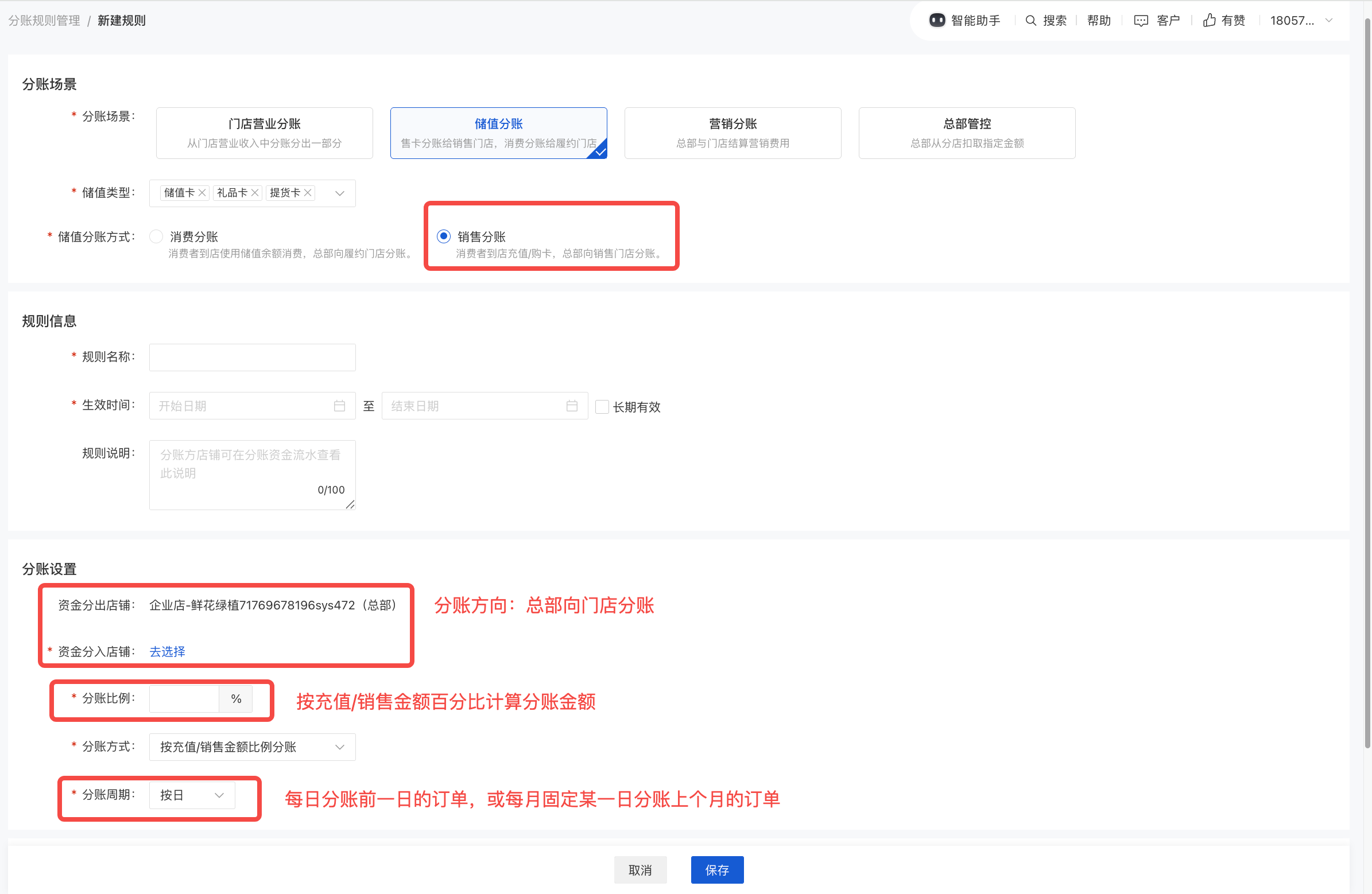Screen dimensions: 1372x894
Task: Select the 消费分账 radio option
Action: 156,236
